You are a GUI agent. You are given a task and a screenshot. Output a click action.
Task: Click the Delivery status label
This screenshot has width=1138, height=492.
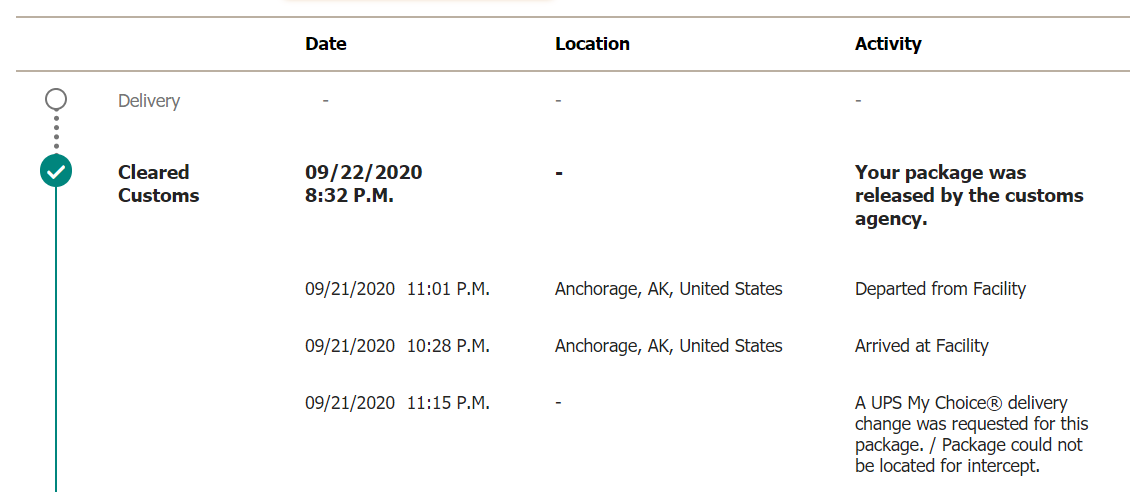coord(149,100)
